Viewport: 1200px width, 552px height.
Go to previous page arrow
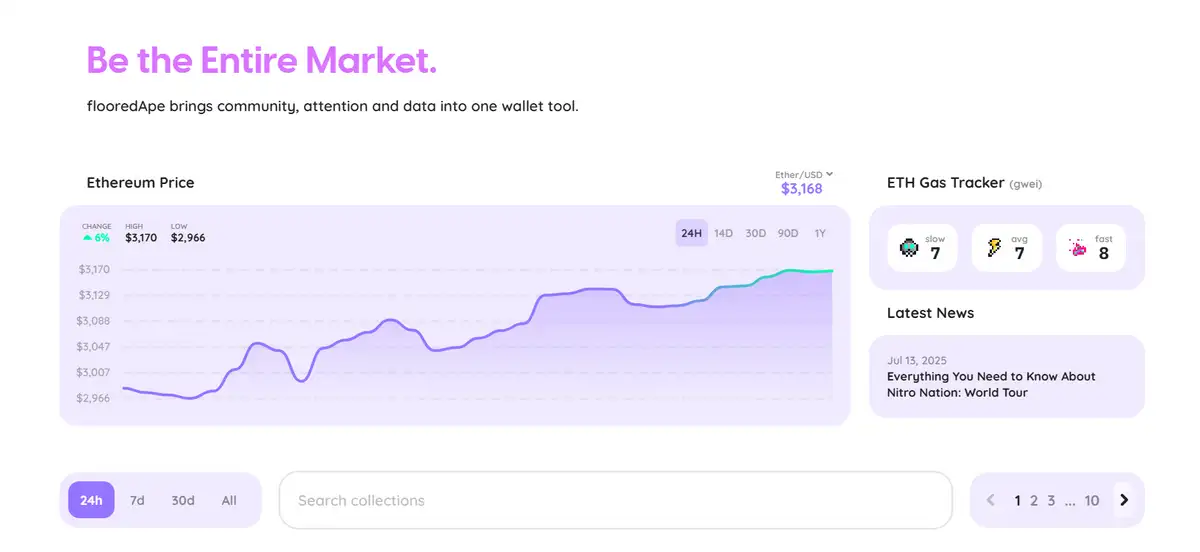[x=991, y=500]
